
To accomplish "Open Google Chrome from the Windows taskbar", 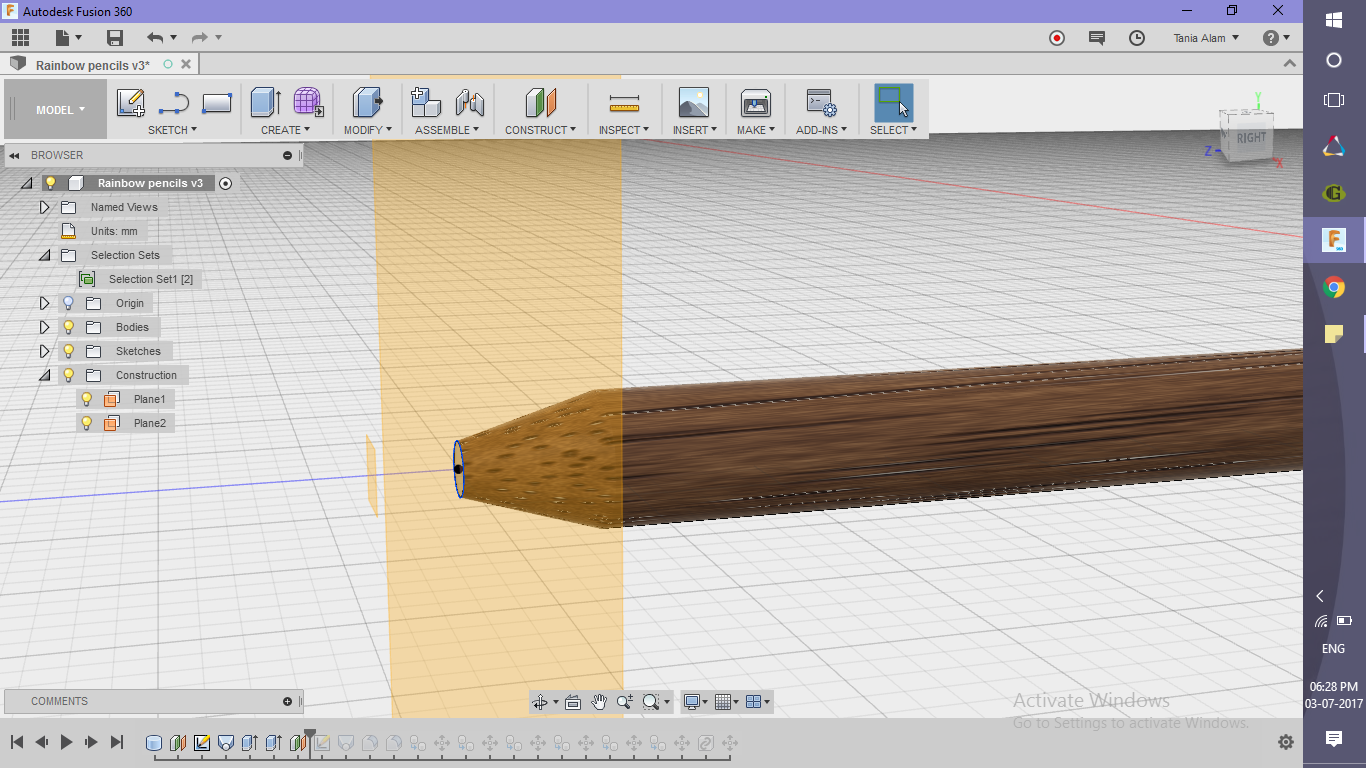I will (1334, 288).
